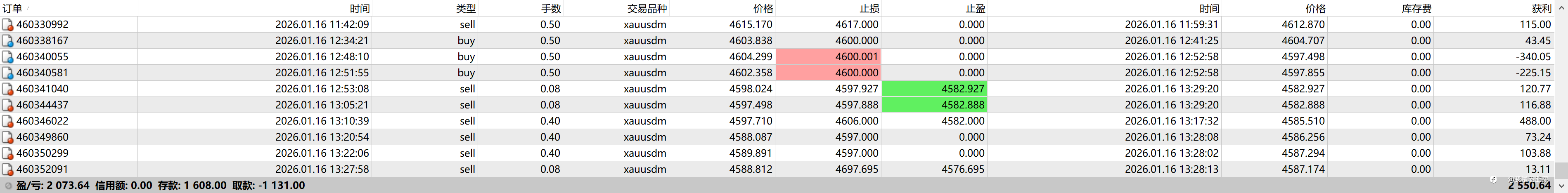Click the sell order icon for 460330992
The width and height of the screenshot is (1568, 193).
[7, 25]
